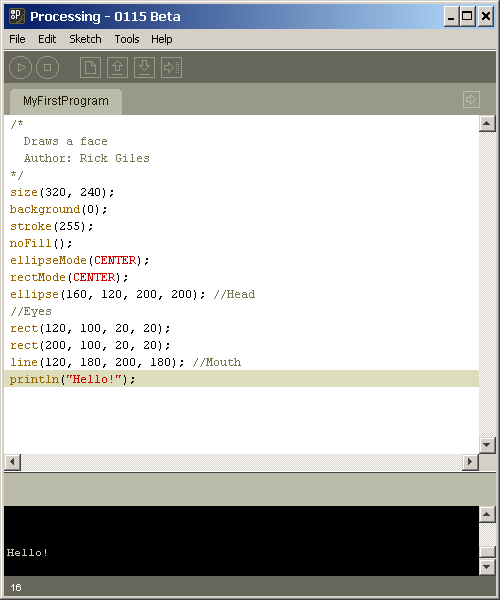The height and width of the screenshot is (600, 500).
Task: Open the Sketch menu
Action: pos(85,39)
